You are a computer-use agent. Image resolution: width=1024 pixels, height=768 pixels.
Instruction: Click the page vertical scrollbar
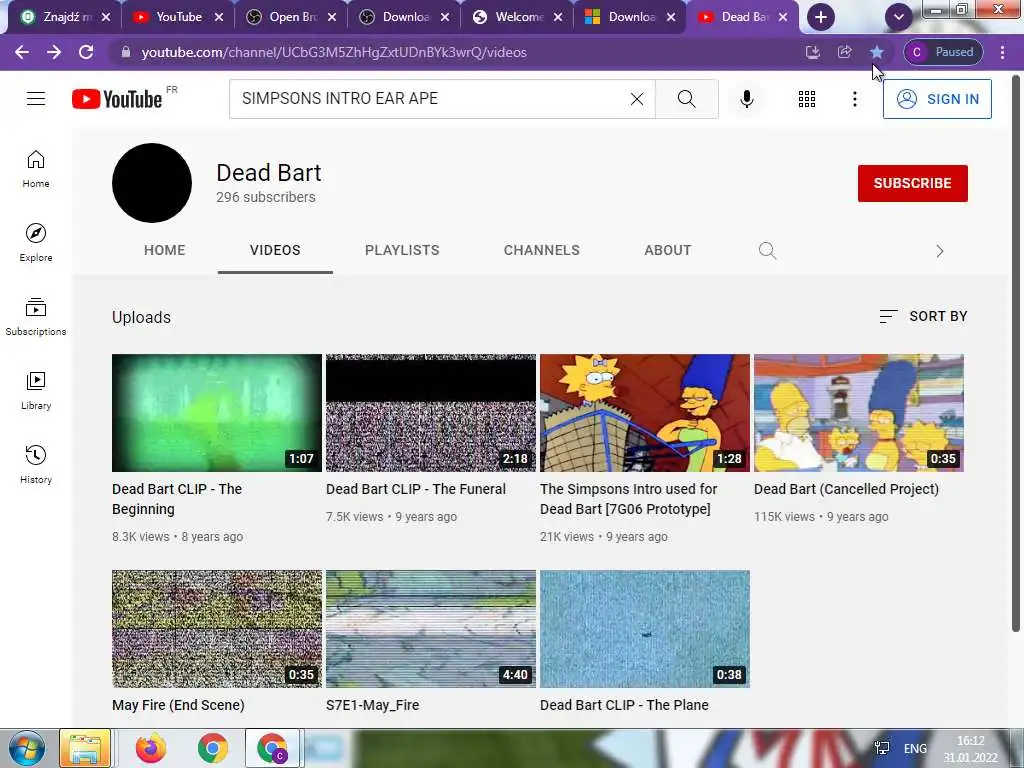click(1016, 353)
